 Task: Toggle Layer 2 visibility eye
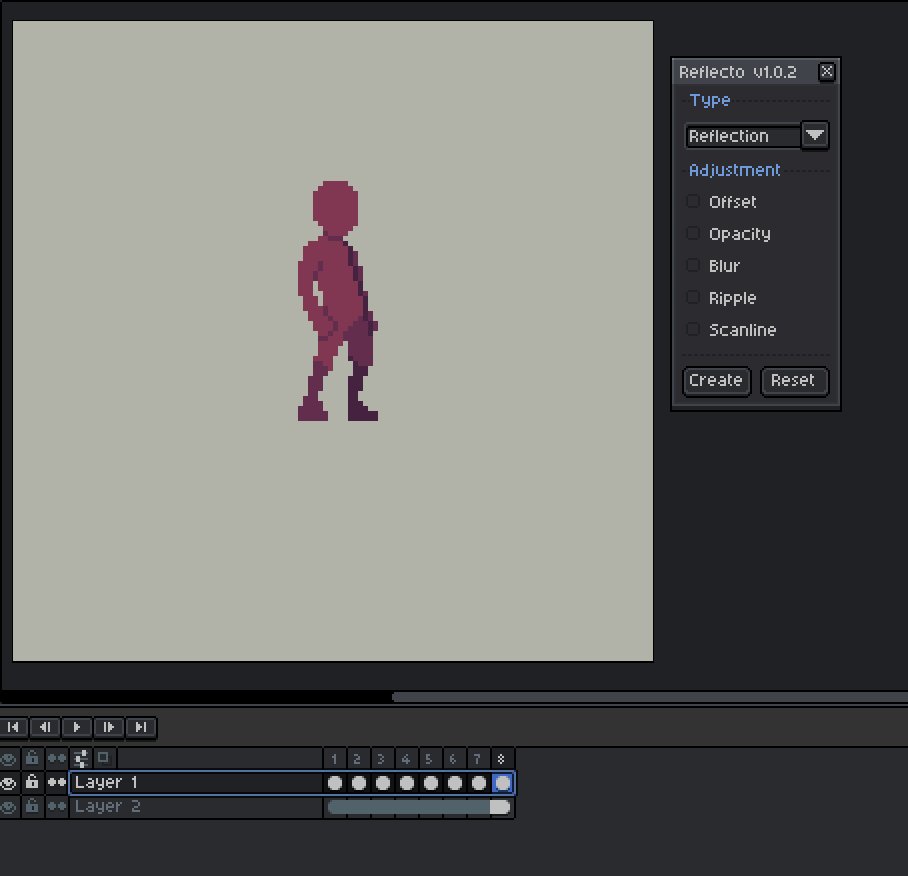click(8, 807)
